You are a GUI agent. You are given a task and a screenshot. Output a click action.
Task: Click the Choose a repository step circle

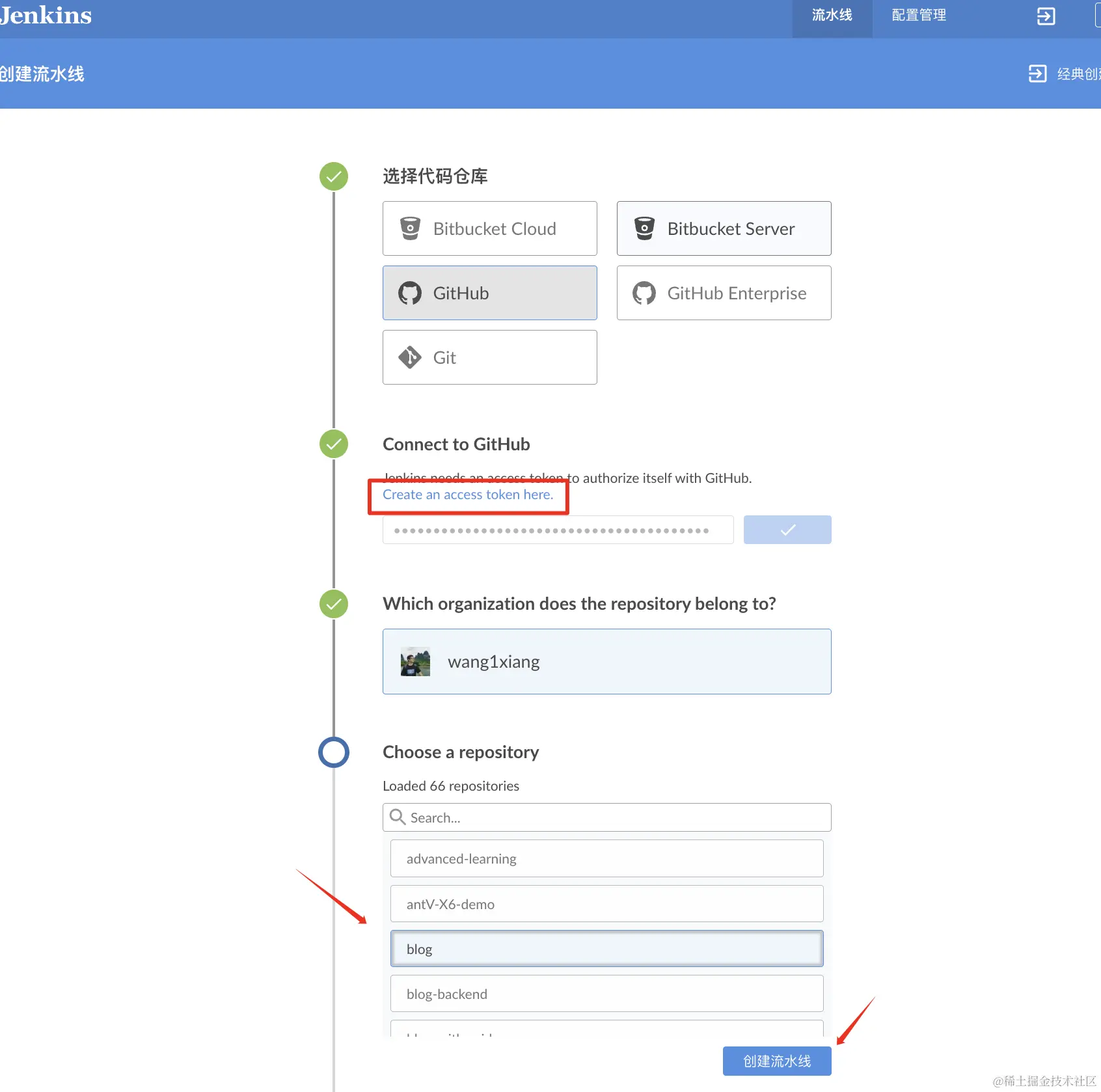[x=334, y=752]
